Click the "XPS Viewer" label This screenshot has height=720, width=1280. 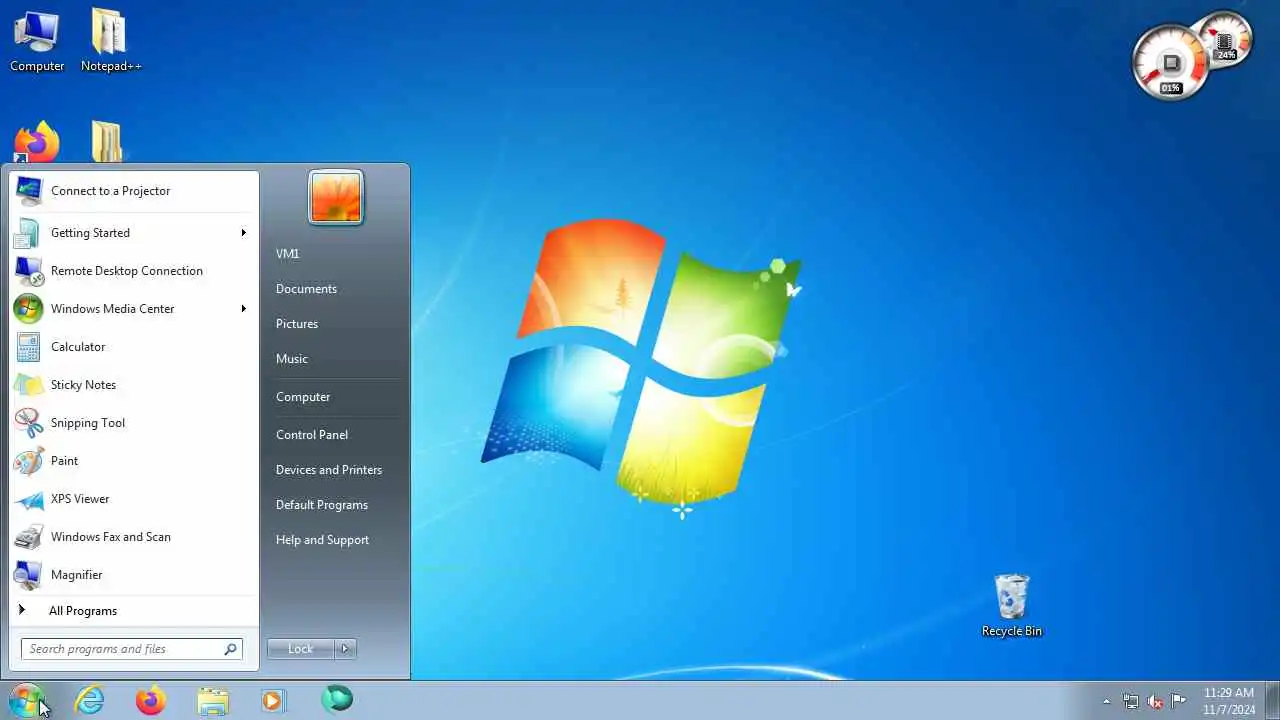(x=80, y=499)
